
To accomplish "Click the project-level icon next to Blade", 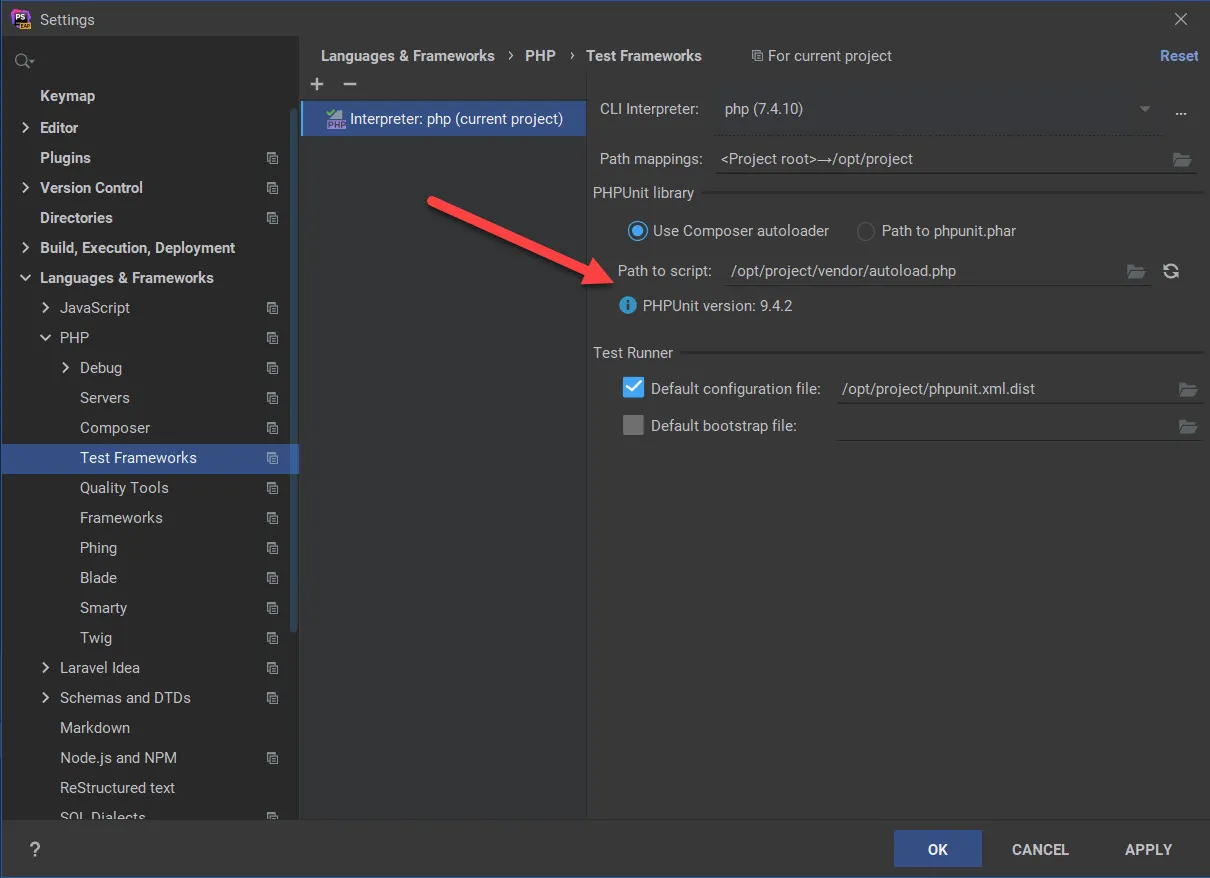I will pyautogui.click(x=272, y=578).
